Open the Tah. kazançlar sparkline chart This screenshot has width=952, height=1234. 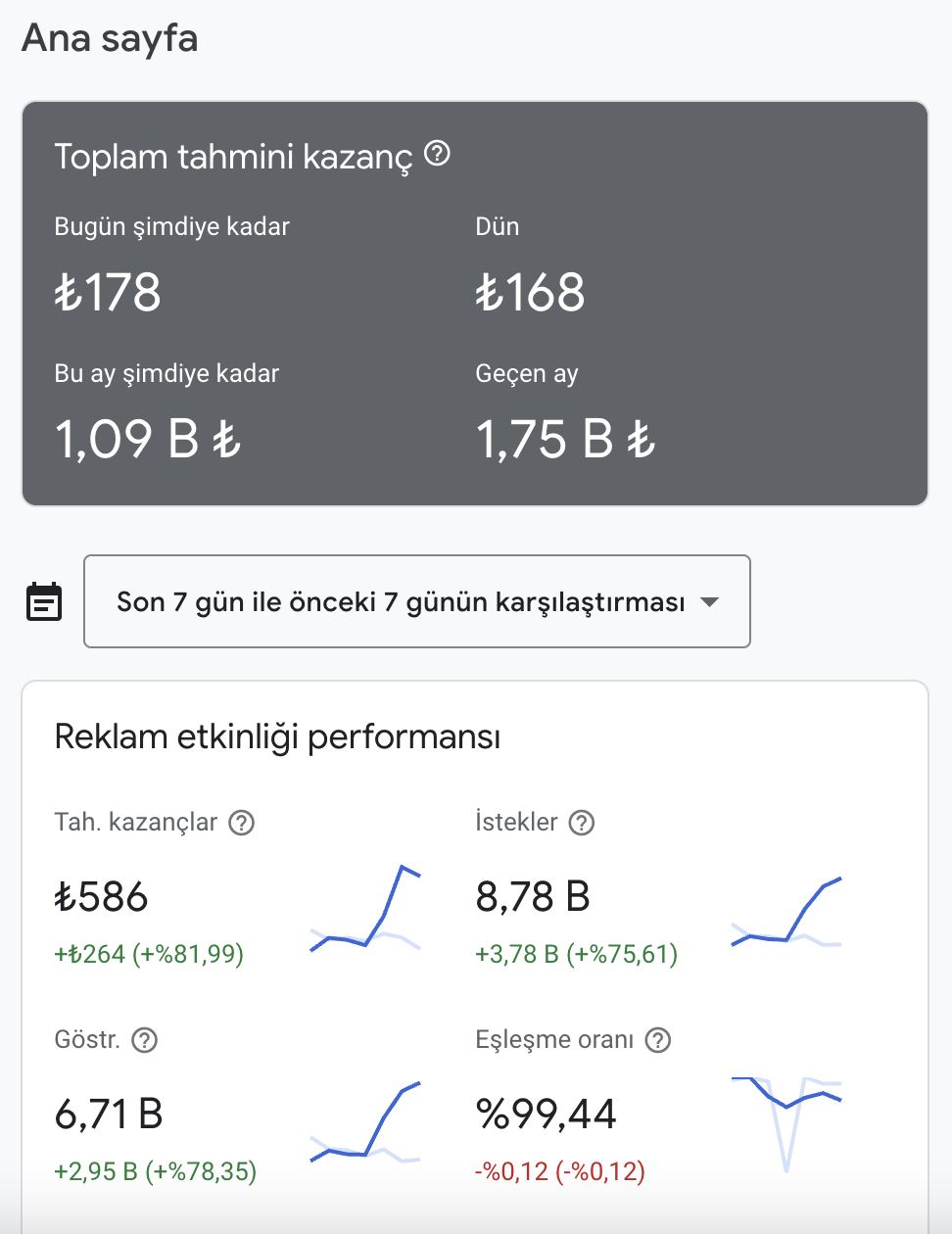(365, 908)
